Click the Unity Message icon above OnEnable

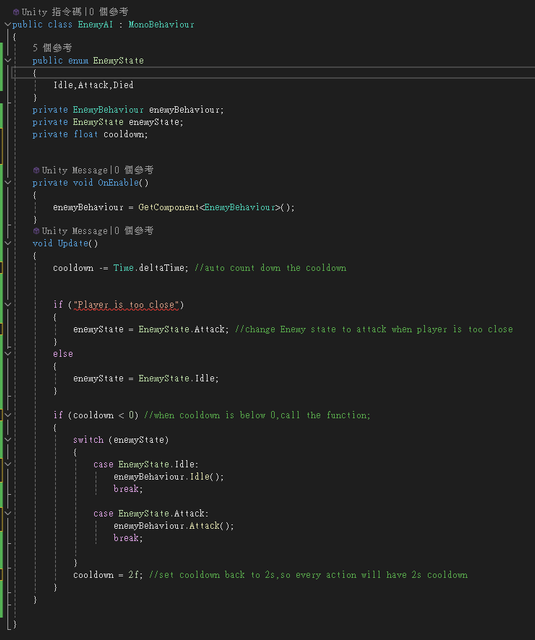point(36,170)
